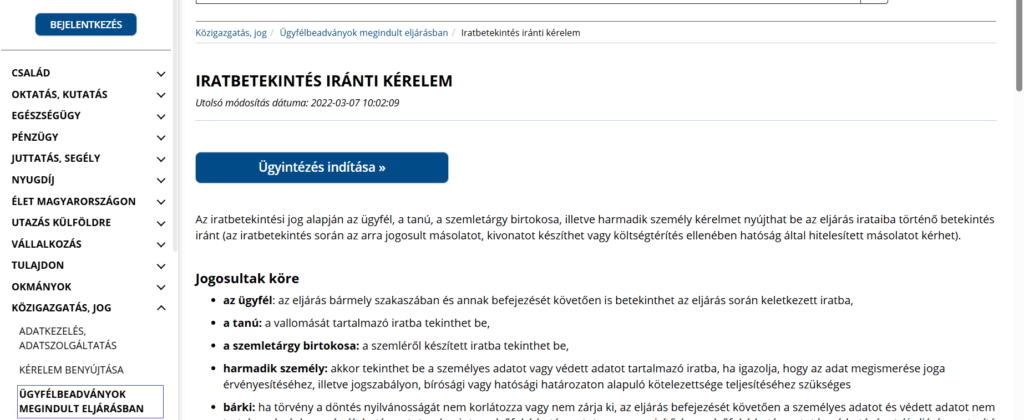Click the paragraph starting 'Az iratbetekintési jog alapján'
The width and height of the screenshot is (1024, 420).
click(x=594, y=227)
